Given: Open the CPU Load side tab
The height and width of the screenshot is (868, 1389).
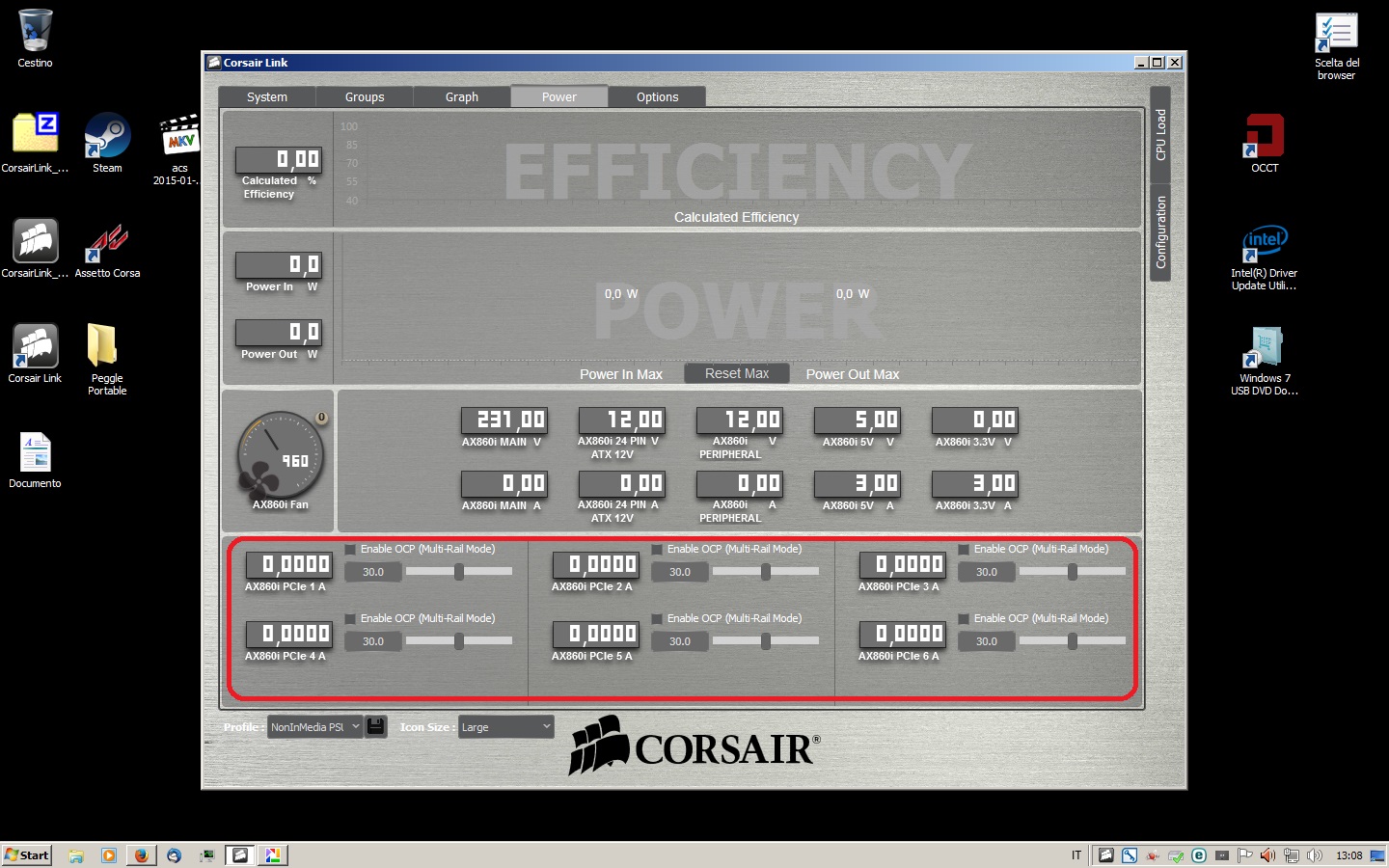Looking at the screenshot, I should click(1160, 134).
